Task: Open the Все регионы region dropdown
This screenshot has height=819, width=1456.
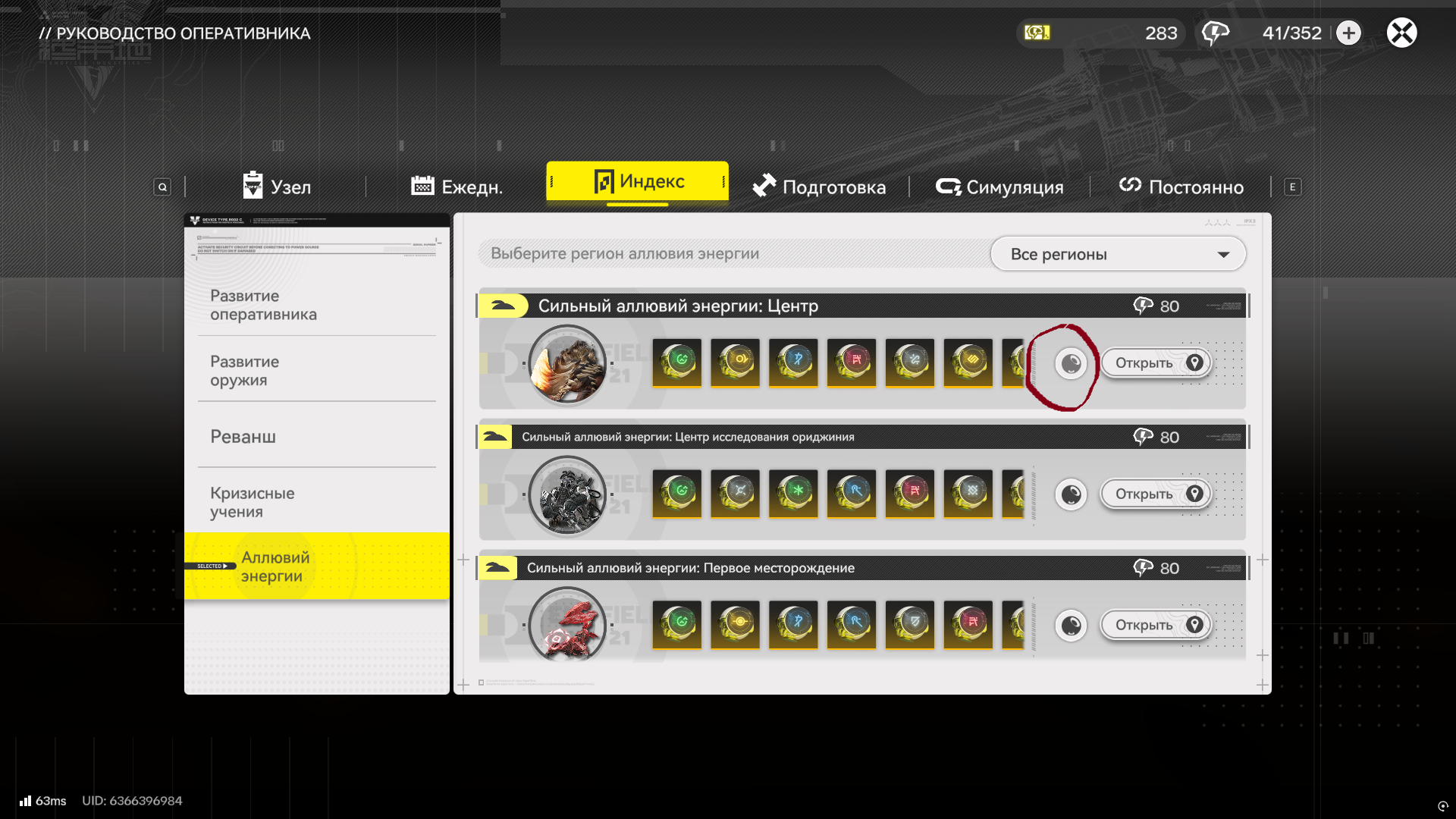Action: click(x=1118, y=254)
